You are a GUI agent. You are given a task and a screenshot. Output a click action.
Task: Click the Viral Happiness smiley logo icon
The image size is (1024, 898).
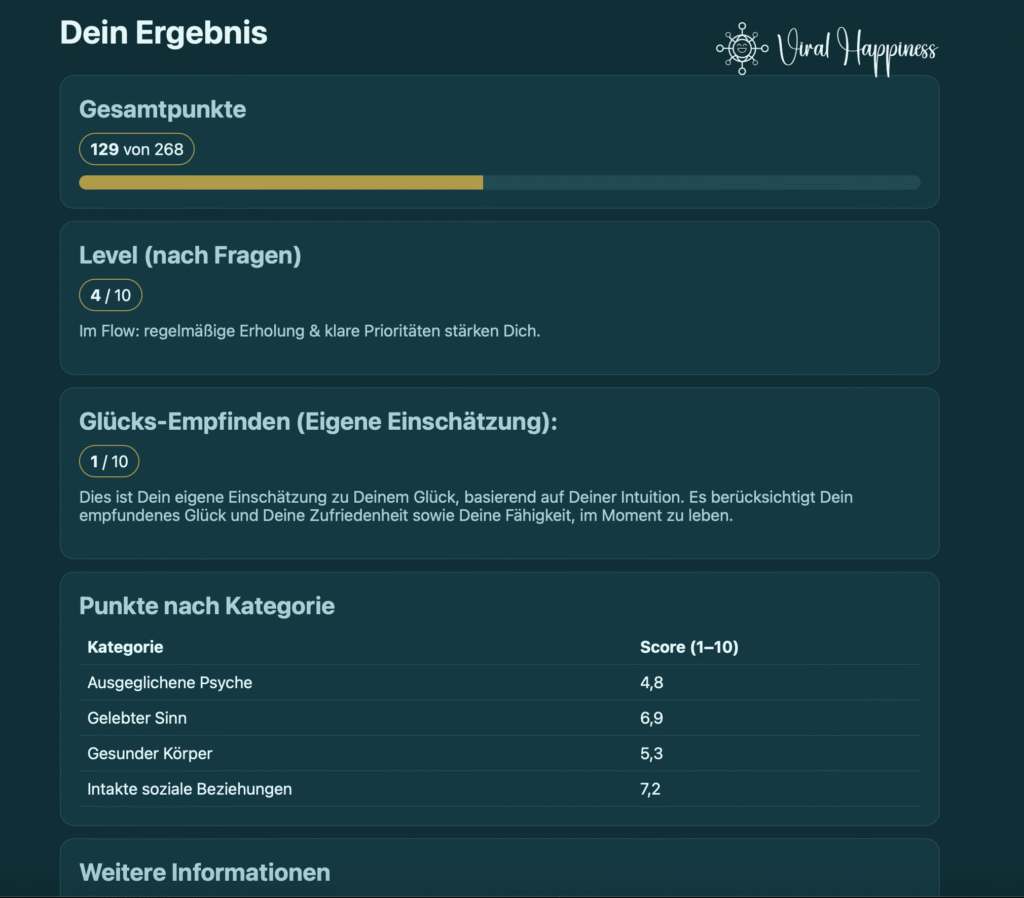click(x=741, y=48)
